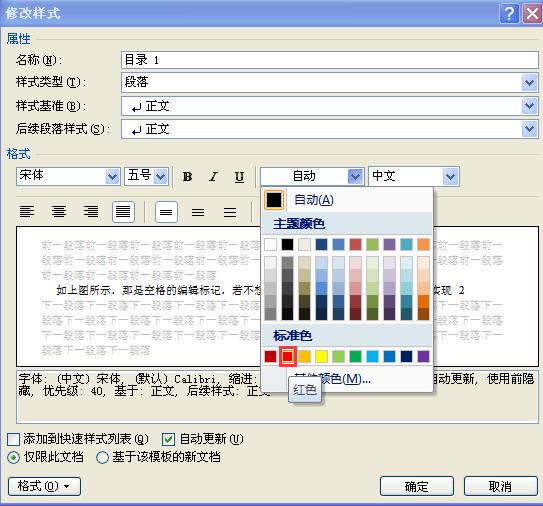Pick orange theme color swatch top row
Screen dimensions: 543x506
pyautogui.click(x=424, y=245)
